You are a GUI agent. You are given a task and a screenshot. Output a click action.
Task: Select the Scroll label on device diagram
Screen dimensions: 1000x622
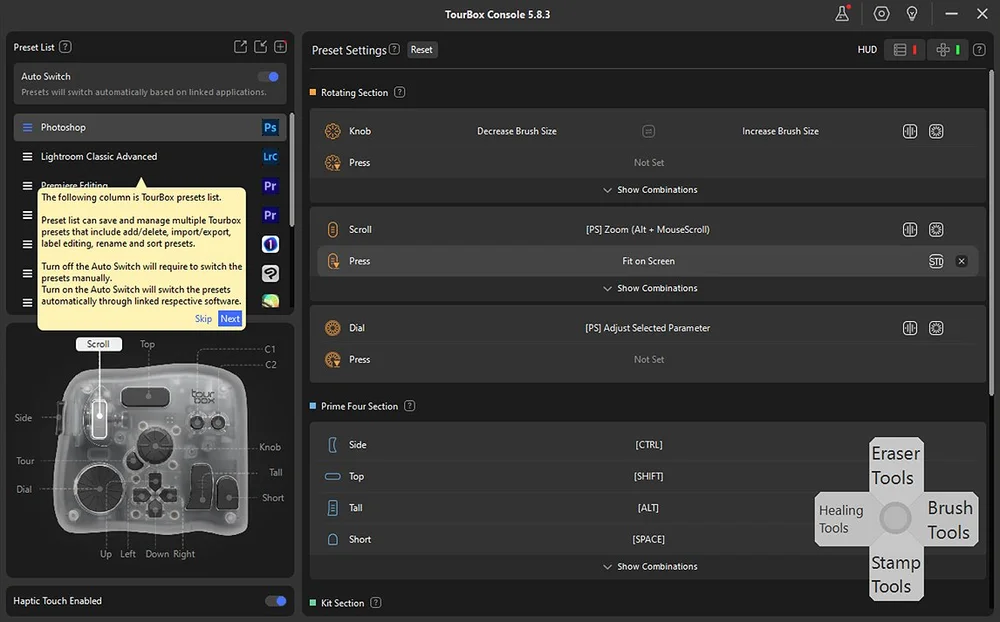click(x=98, y=344)
